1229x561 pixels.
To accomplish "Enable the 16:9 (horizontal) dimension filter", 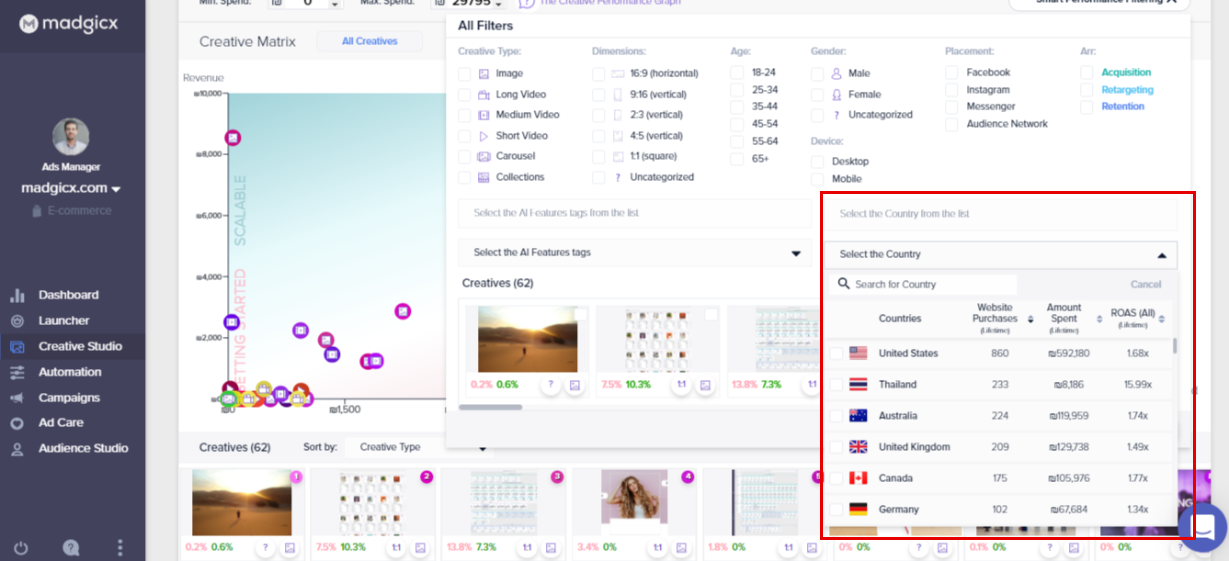I will click(598, 74).
